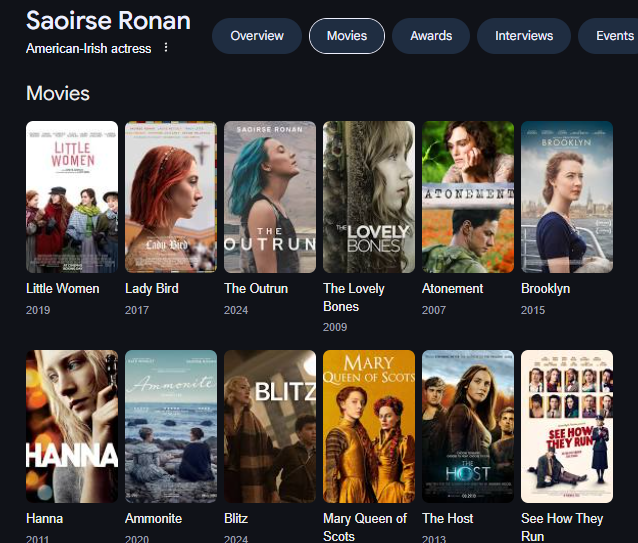This screenshot has height=543, width=638.
Task: Open the three-dot more options menu
Action: pos(166,48)
